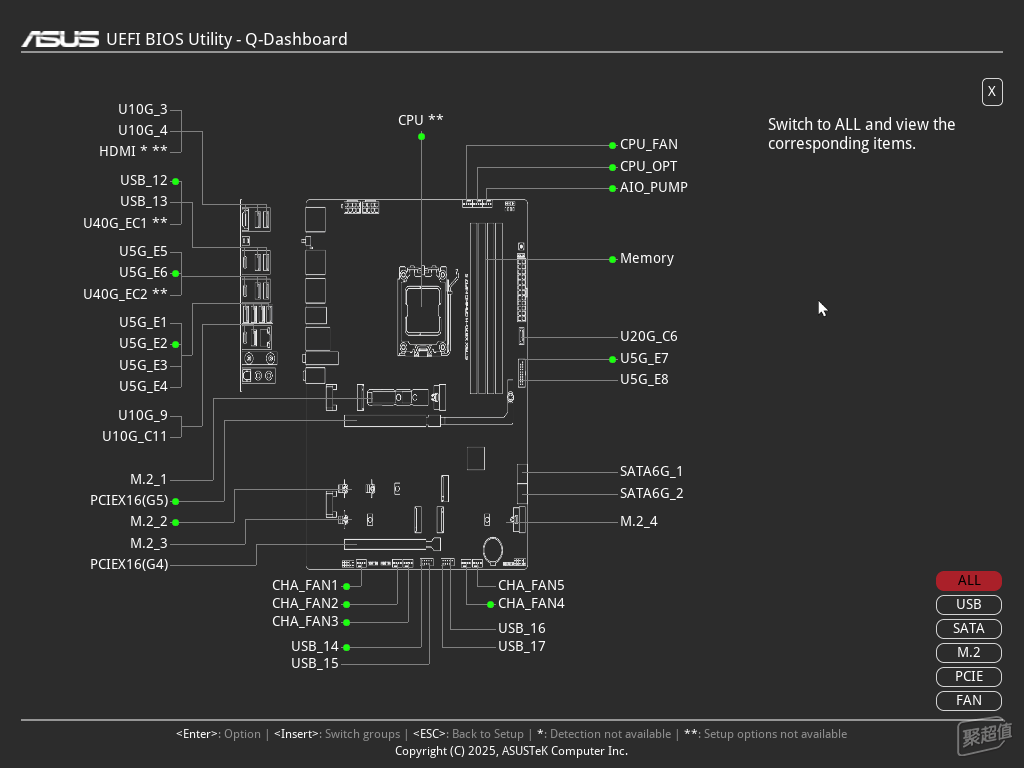This screenshot has height=768, width=1024.
Task: Select the PCIEX16(G5) slot label
Action: (129, 501)
